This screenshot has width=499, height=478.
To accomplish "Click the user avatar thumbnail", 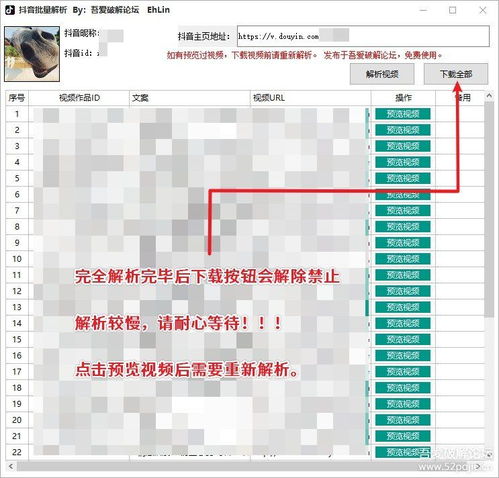I will [32, 54].
